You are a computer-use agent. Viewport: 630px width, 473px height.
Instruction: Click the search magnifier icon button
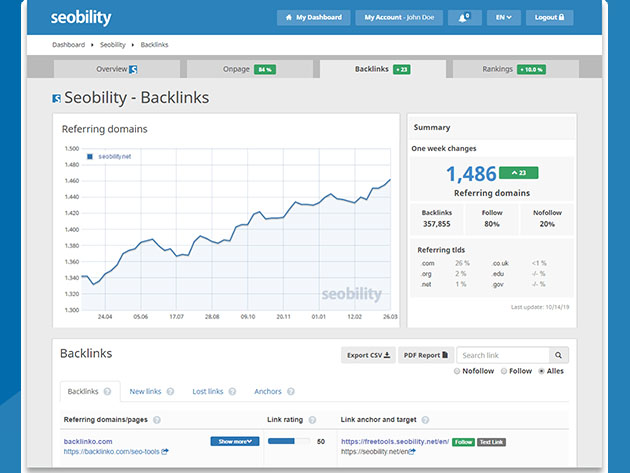[x=560, y=355]
